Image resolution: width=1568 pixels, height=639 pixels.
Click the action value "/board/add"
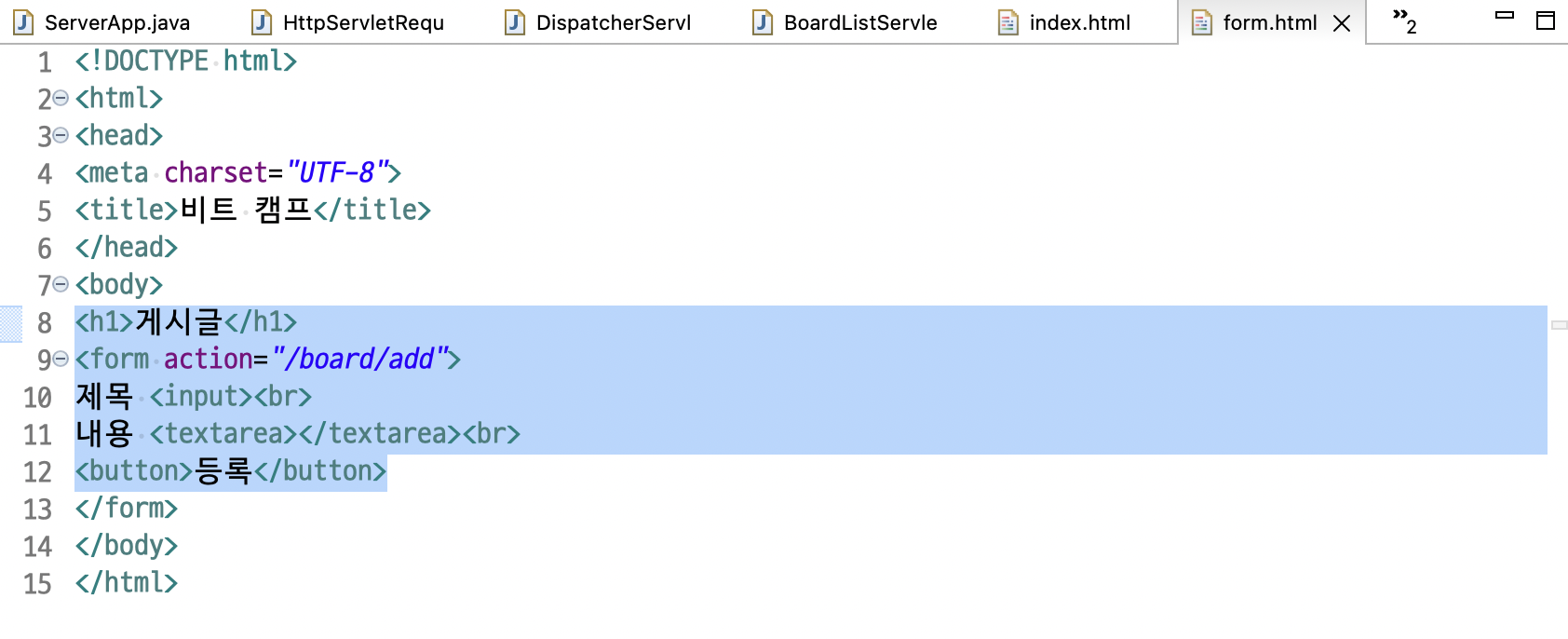click(359, 360)
